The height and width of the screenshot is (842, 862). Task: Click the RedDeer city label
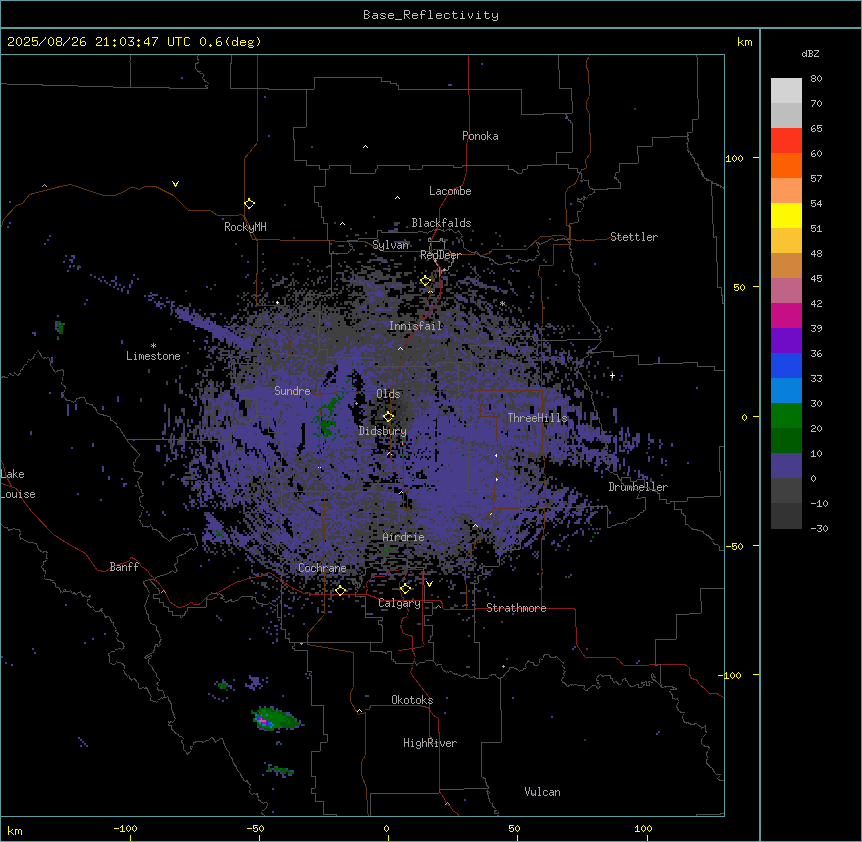440,255
